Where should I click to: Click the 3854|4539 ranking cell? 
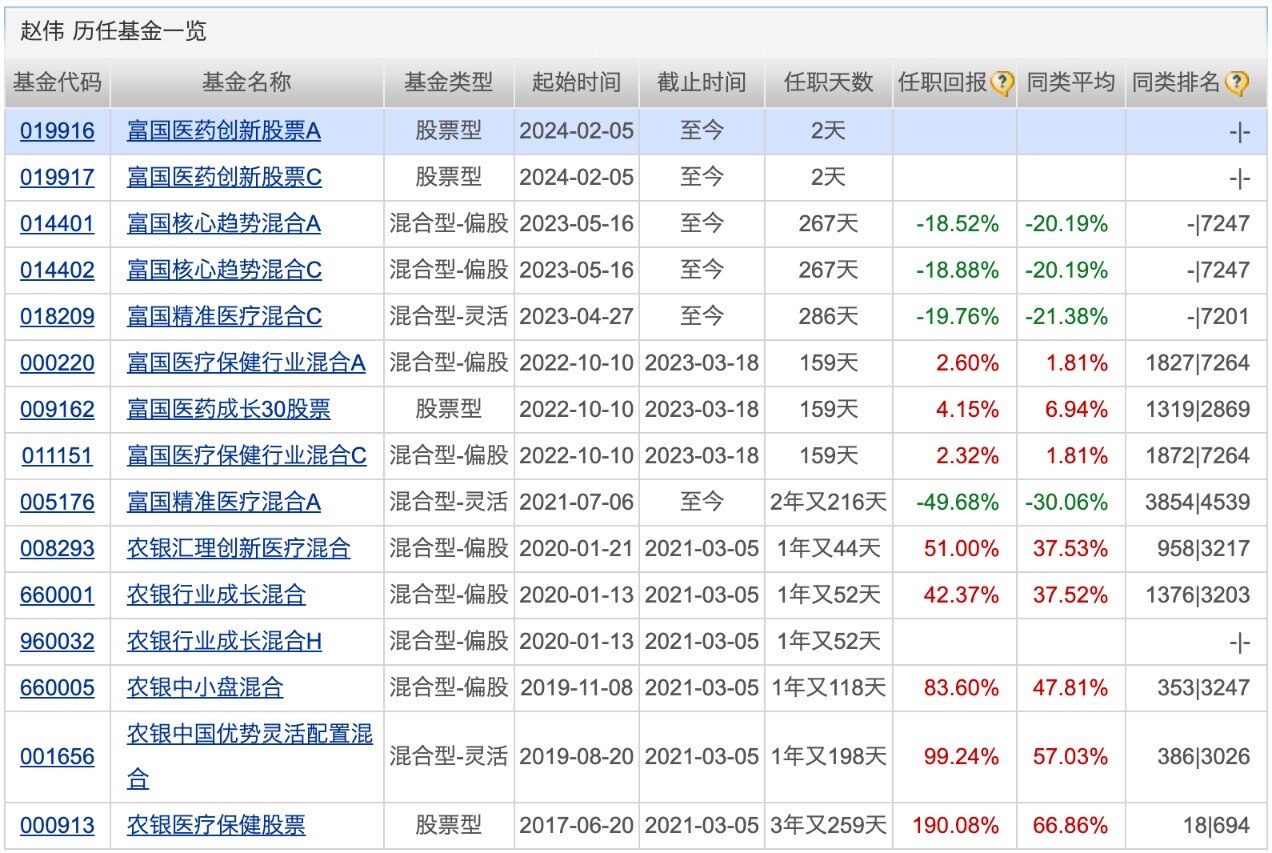1197,502
